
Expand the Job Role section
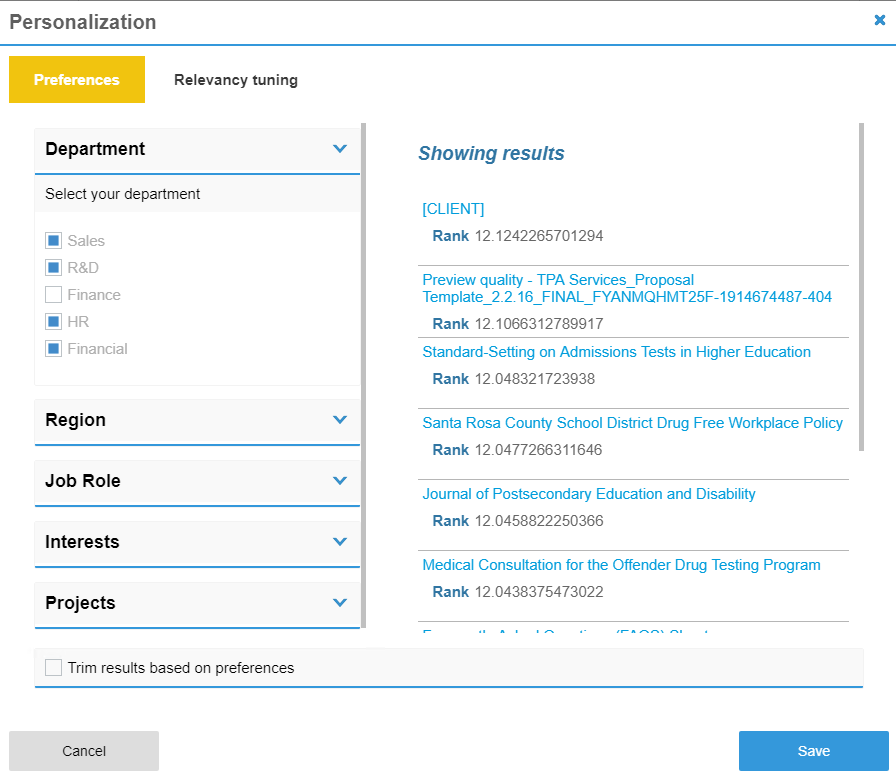(340, 481)
